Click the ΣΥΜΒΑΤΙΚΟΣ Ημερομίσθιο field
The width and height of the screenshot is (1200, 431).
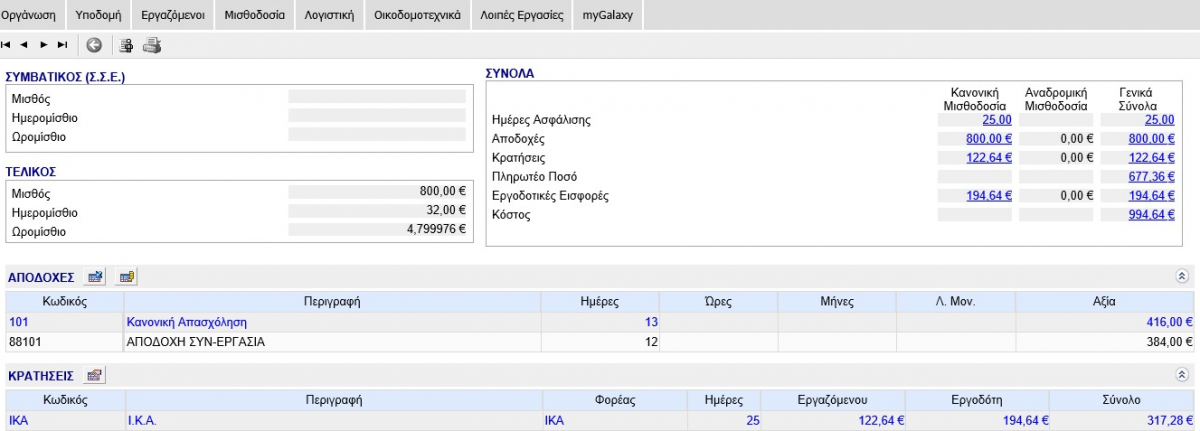point(377,116)
